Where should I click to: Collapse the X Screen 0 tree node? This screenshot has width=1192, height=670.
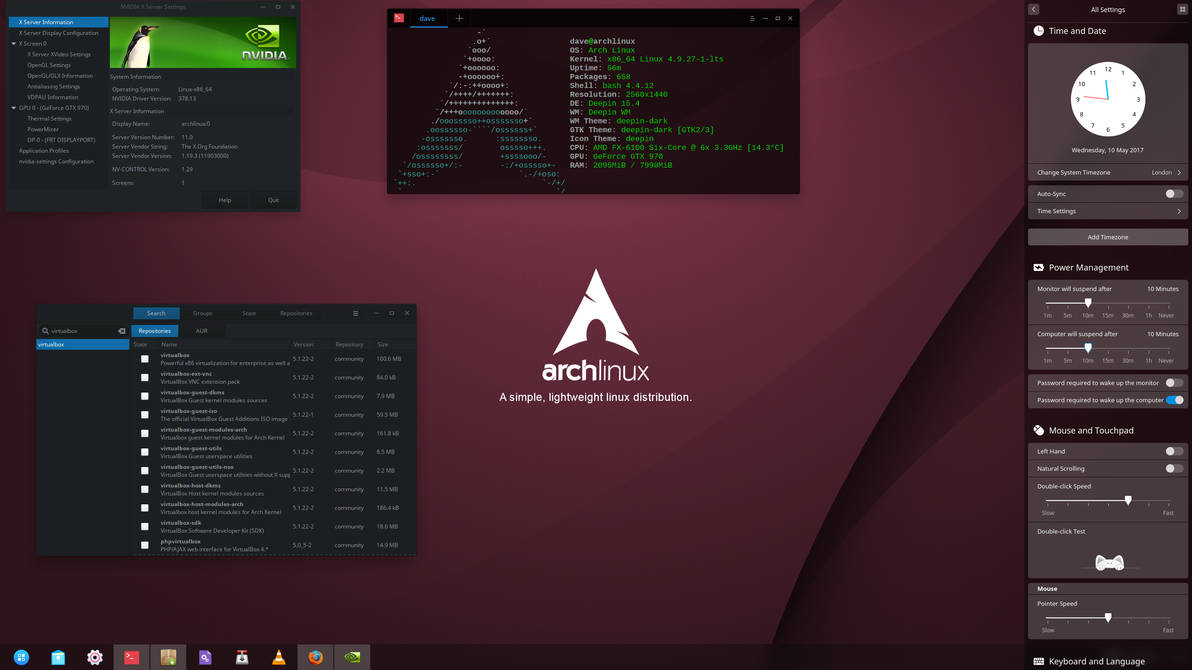pos(14,44)
